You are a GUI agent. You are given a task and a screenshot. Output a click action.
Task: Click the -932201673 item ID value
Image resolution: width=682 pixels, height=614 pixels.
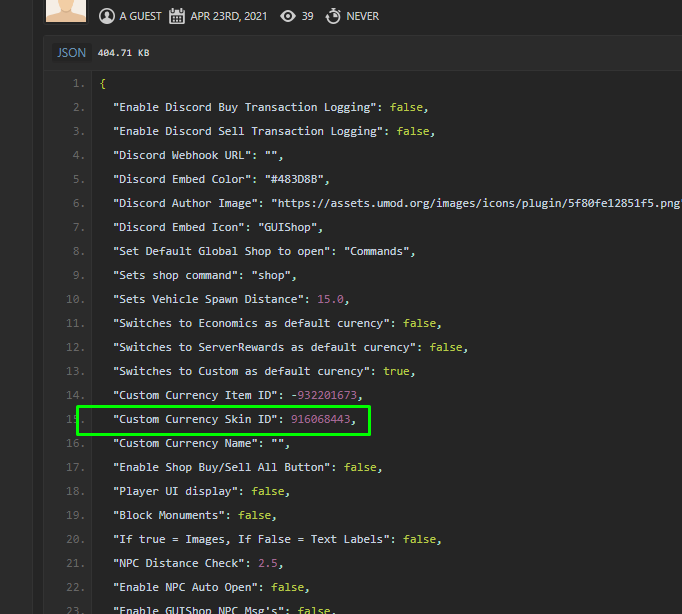click(x=324, y=395)
